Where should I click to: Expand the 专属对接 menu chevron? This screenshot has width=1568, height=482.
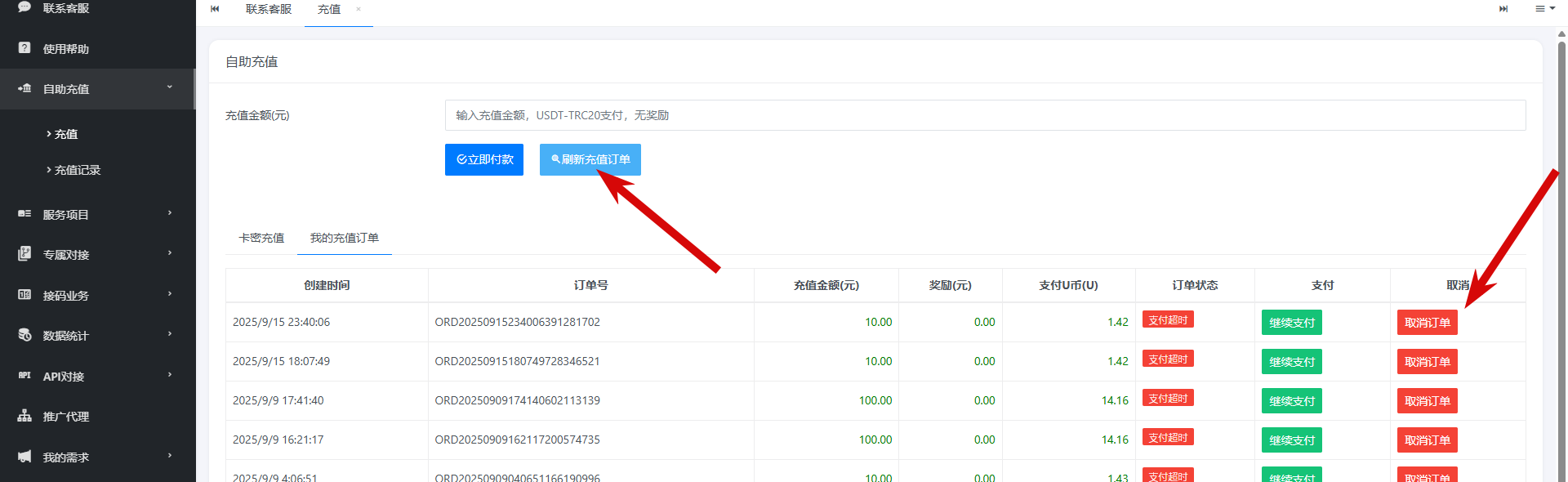pyautogui.click(x=170, y=253)
